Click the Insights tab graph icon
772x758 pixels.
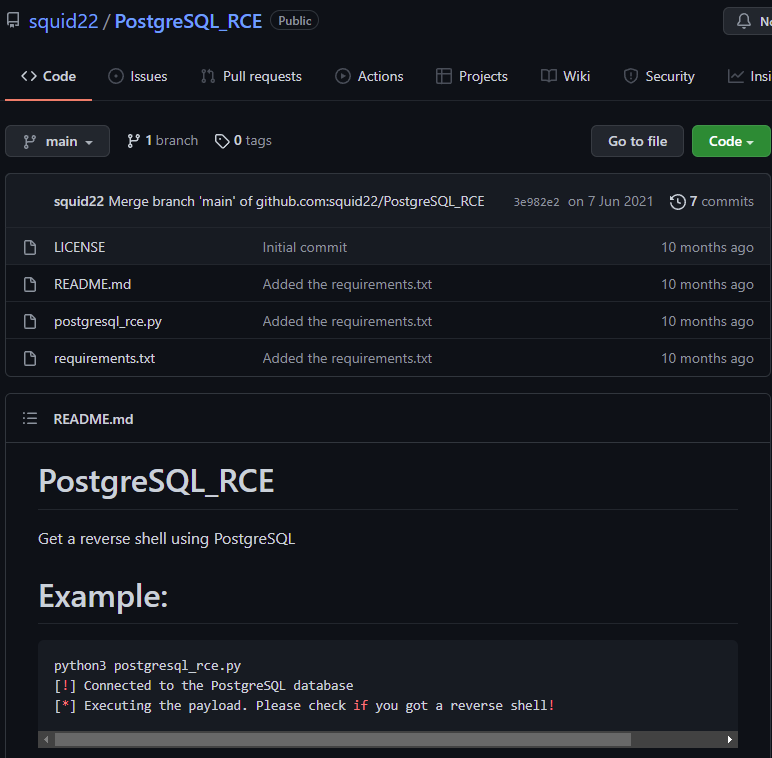(x=736, y=76)
